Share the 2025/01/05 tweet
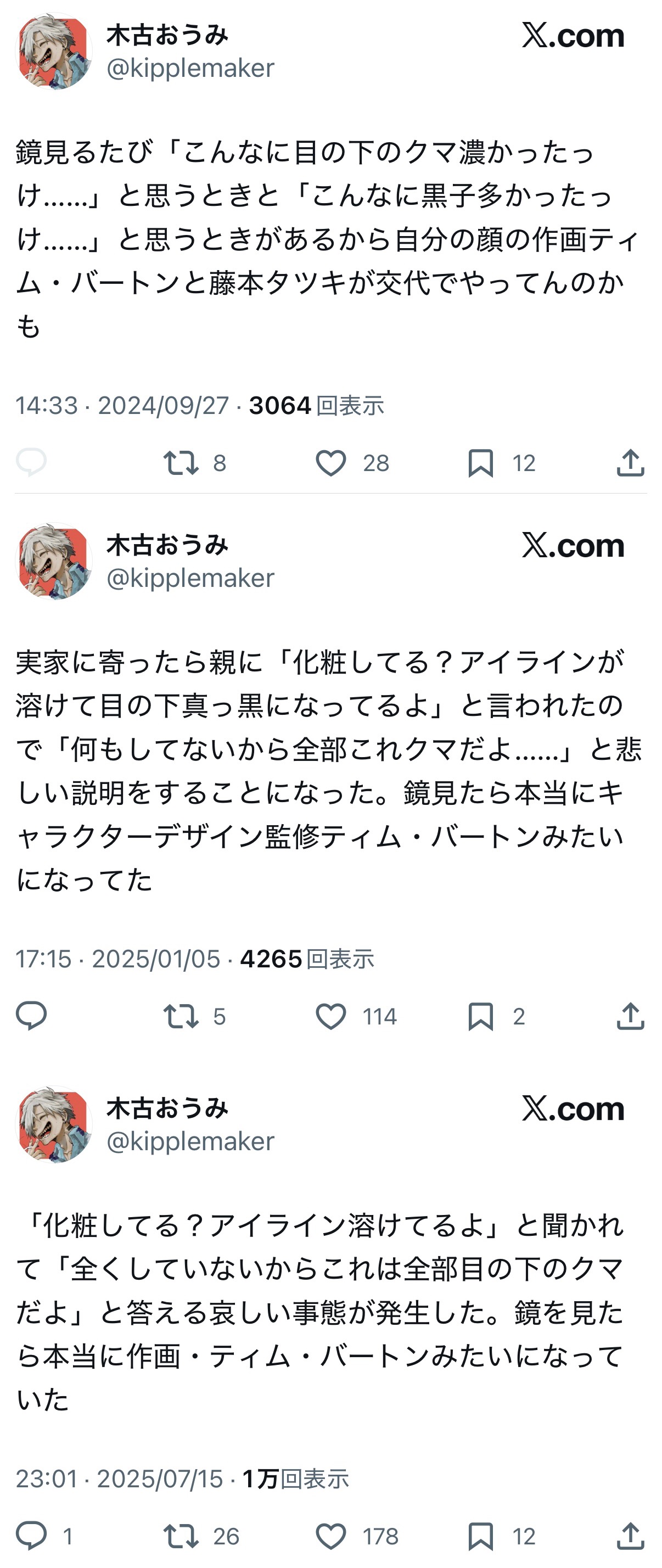The image size is (662, 1568). coord(630,1016)
